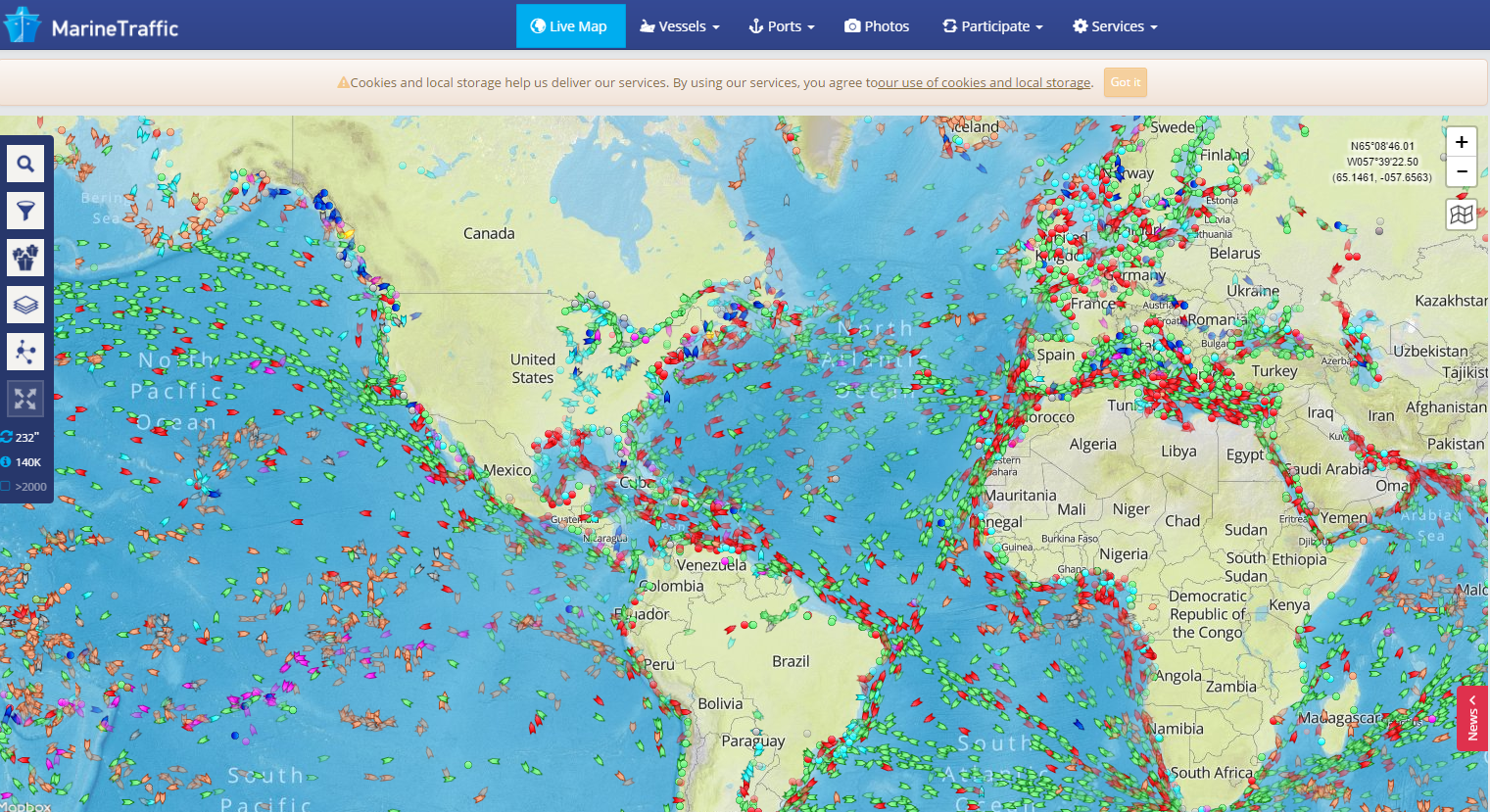This screenshot has width=1490, height=812.
Task: Open the My Fleets ships icon
Action: click(x=25, y=258)
